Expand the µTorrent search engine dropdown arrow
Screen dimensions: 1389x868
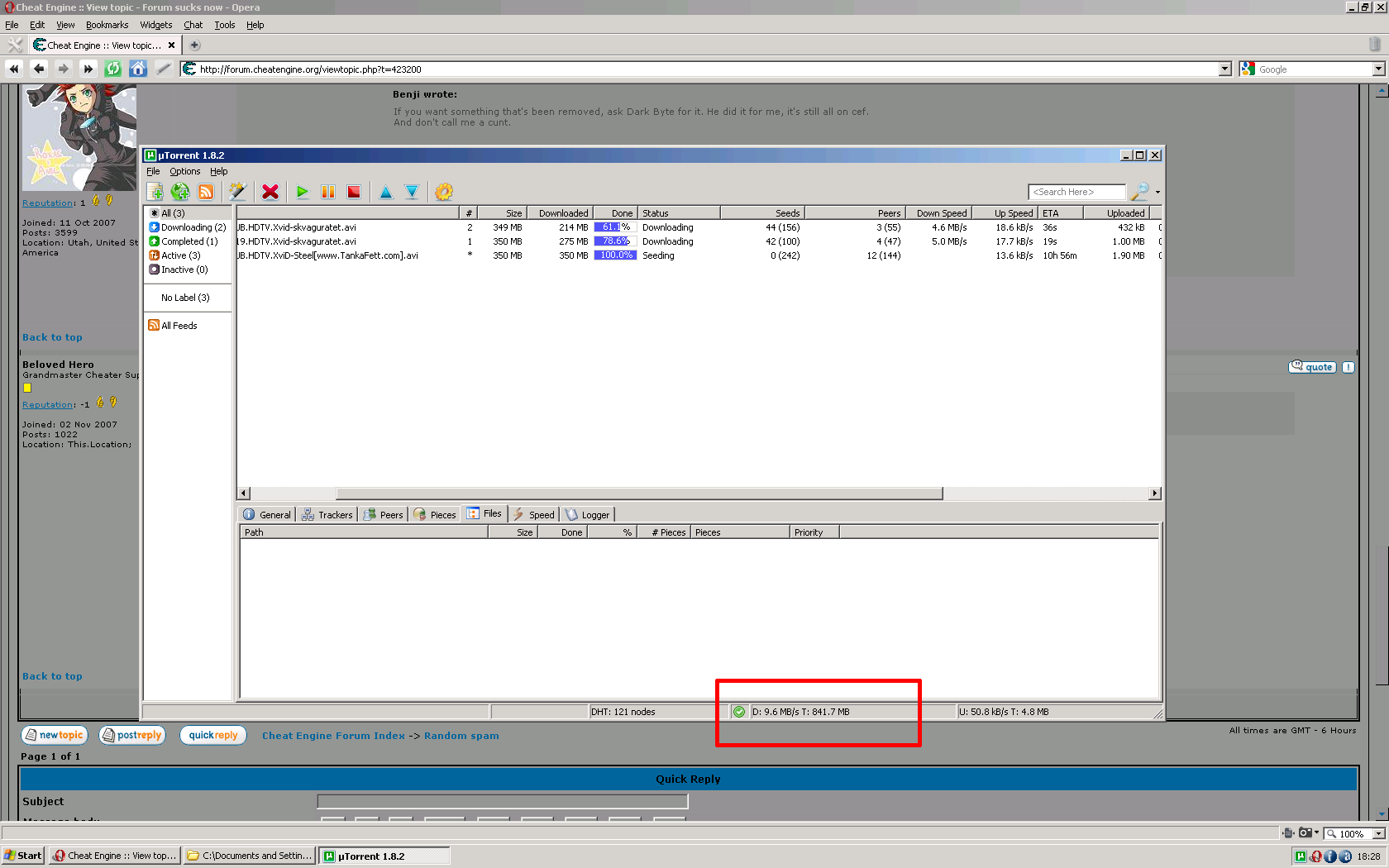(x=1157, y=192)
